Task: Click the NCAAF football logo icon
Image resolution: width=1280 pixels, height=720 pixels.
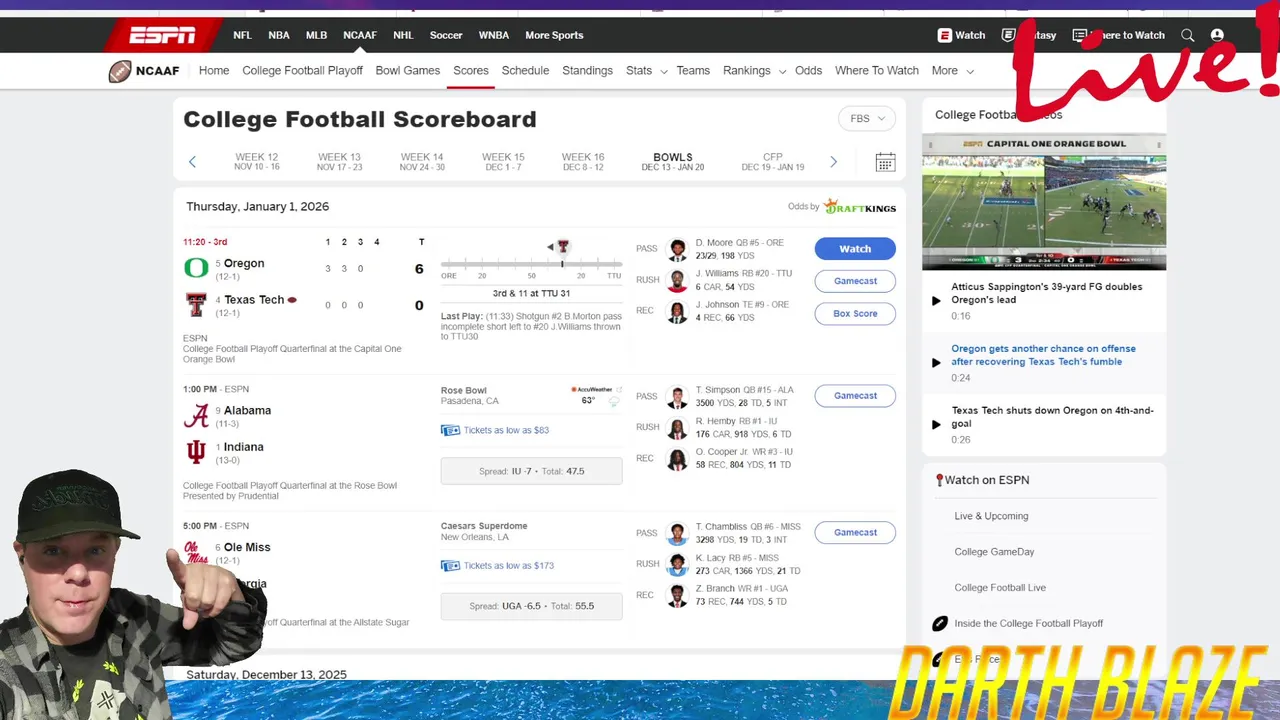Action: [x=120, y=71]
